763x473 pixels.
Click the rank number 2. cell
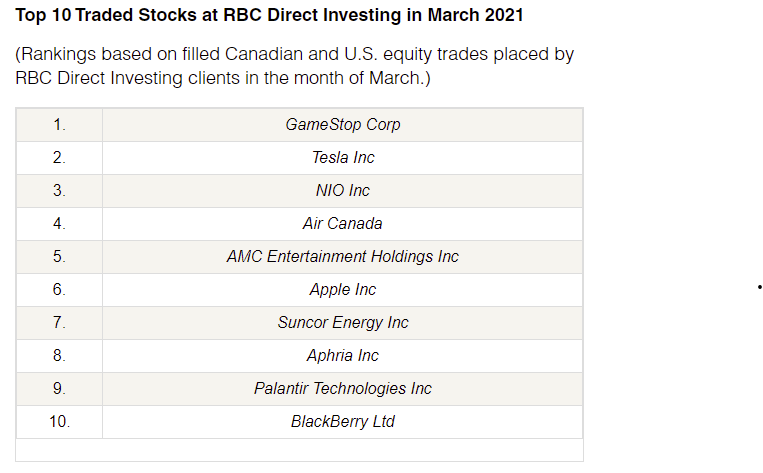pyautogui.click(x=59, y=158)
